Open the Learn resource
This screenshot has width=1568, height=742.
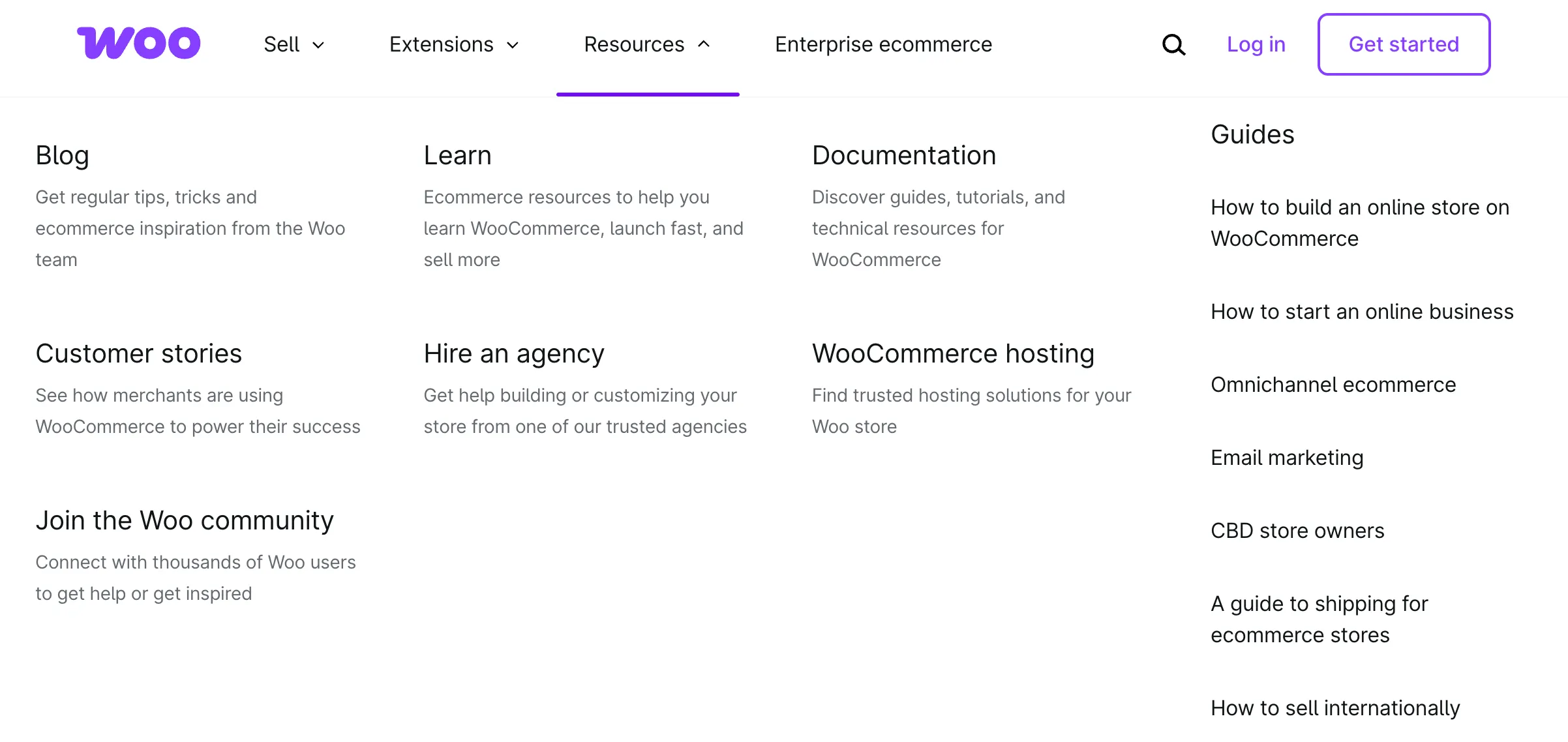point(457,155)
